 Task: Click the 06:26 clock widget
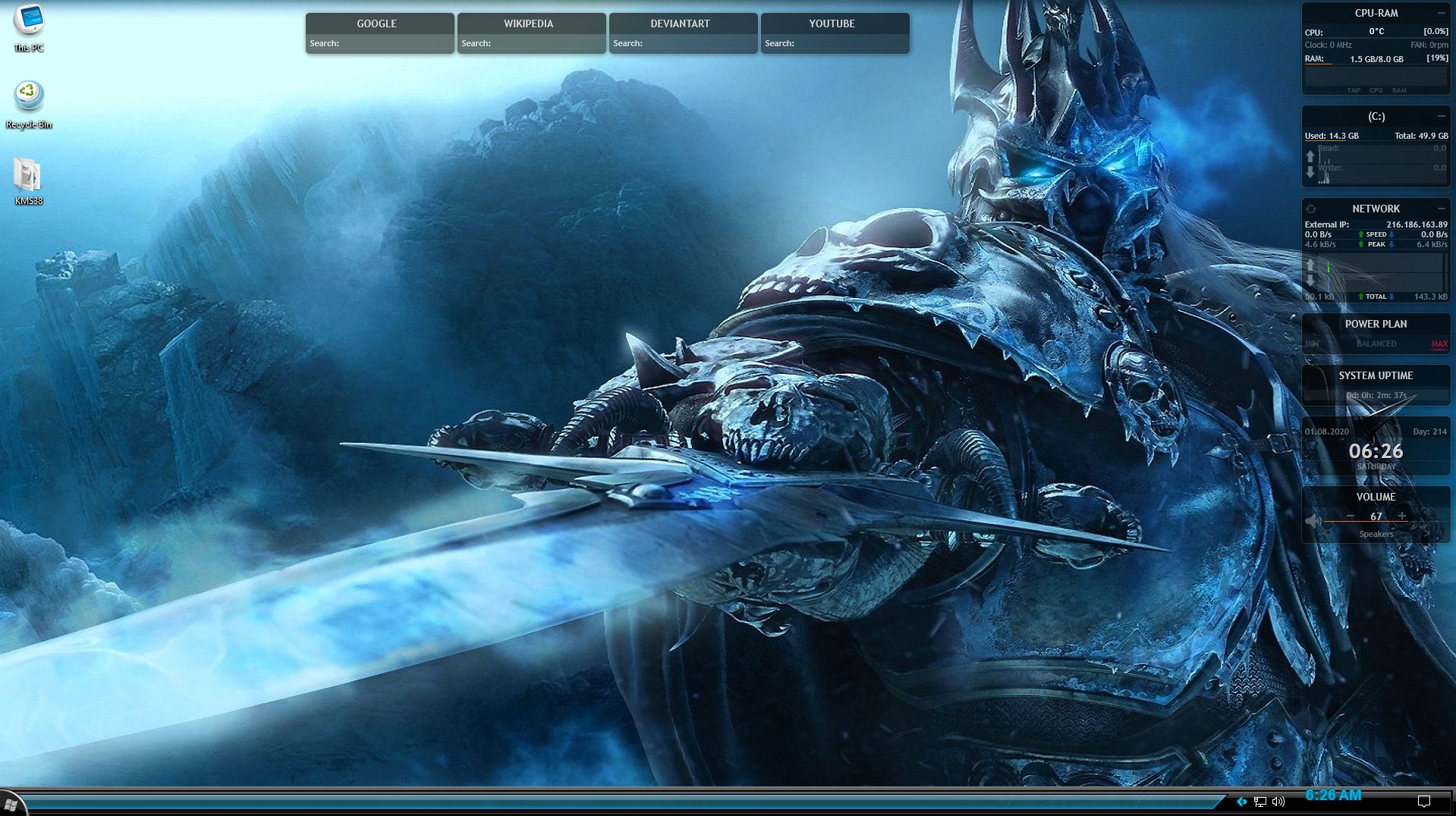coord(1376,451)
